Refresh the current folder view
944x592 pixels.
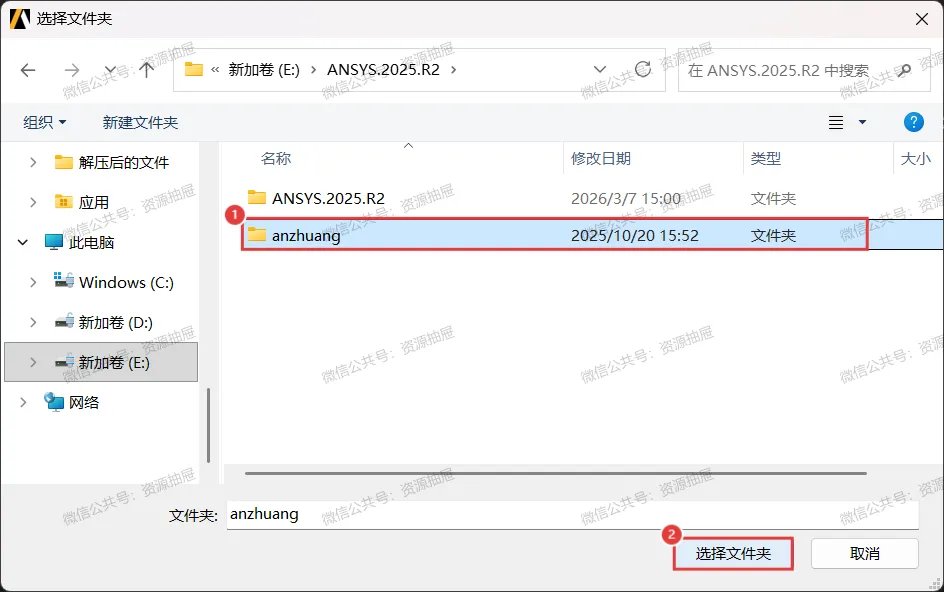click(x=643, y=69)
